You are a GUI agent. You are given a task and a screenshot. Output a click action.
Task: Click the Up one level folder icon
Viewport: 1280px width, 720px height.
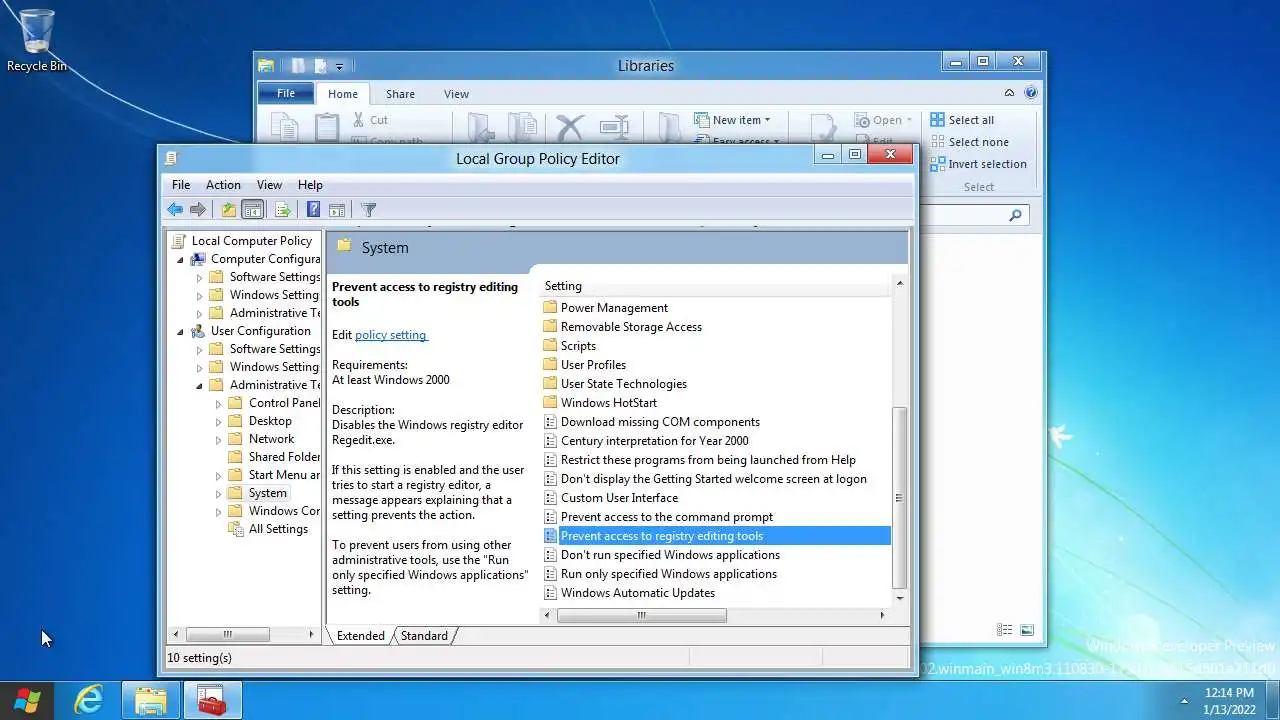click(229, 210)
